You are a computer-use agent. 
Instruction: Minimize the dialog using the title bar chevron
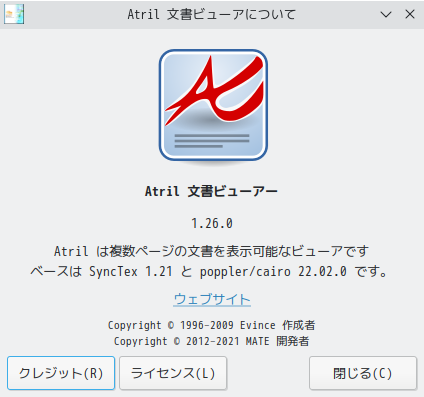[386, 14]
